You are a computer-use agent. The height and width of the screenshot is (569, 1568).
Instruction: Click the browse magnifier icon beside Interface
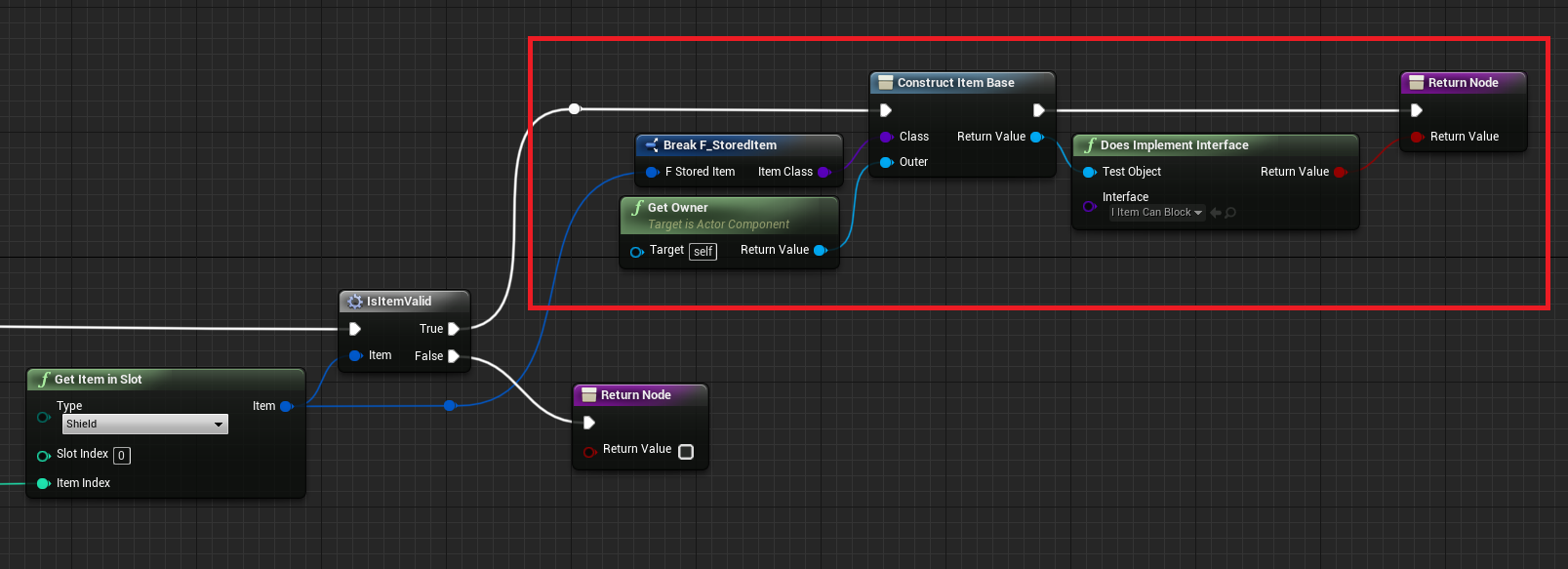1230,213
